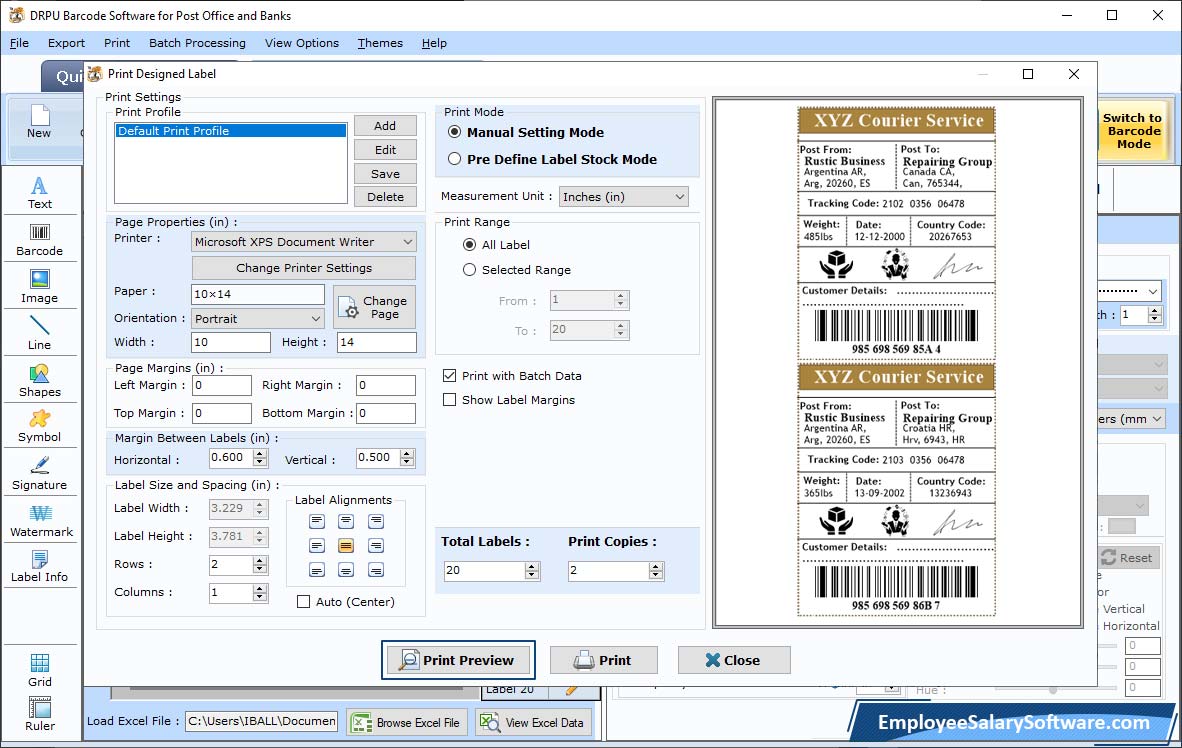The image size is (1182, 748).
Task: Choose bottom-right label alignment
Action: click(x=375, y=570)
